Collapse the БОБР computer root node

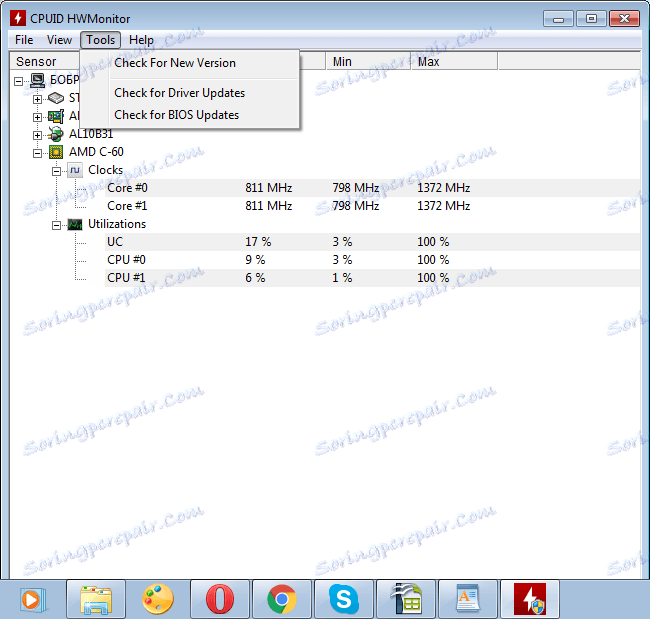(x=18, y=81)
